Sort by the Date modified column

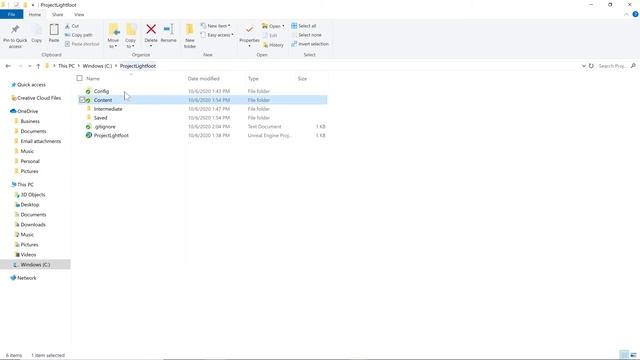pos(204,78)
